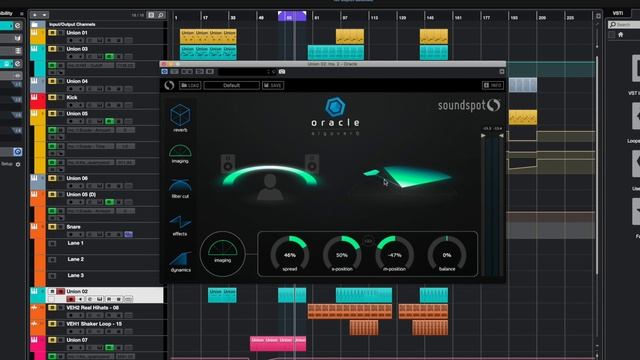Open the add-track dropdown arrow
Image resolution: width=640 pixels, height=360 pixels.
44,15
